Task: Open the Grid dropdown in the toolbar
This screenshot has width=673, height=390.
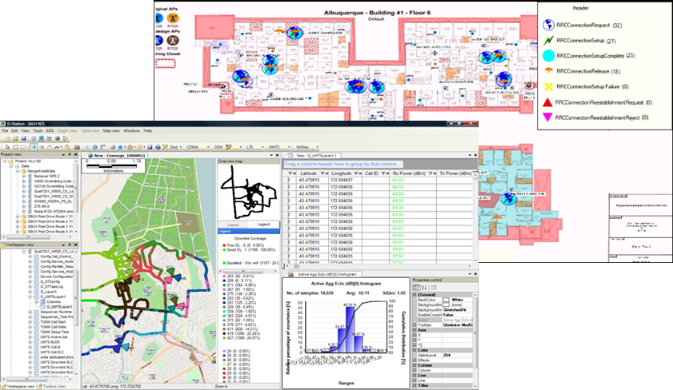Action: pyautogui.click(x=181, y=147)
